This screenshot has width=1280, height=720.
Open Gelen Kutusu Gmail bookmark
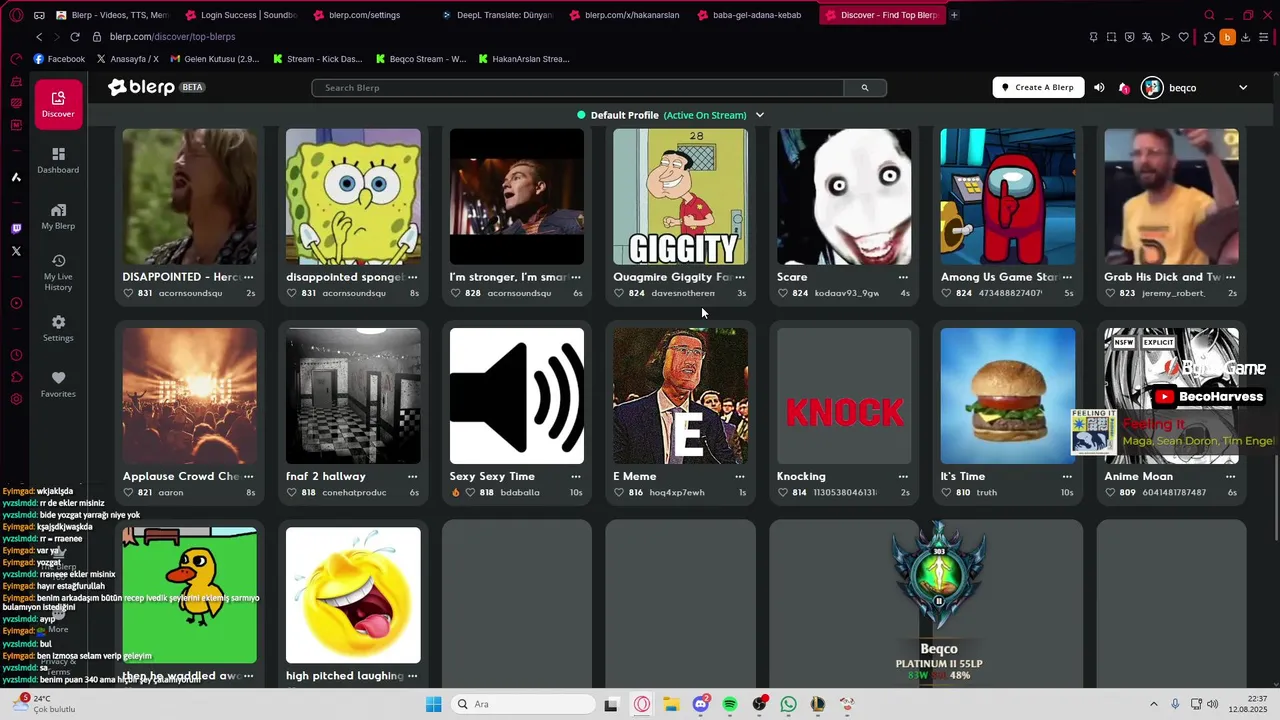215,59
